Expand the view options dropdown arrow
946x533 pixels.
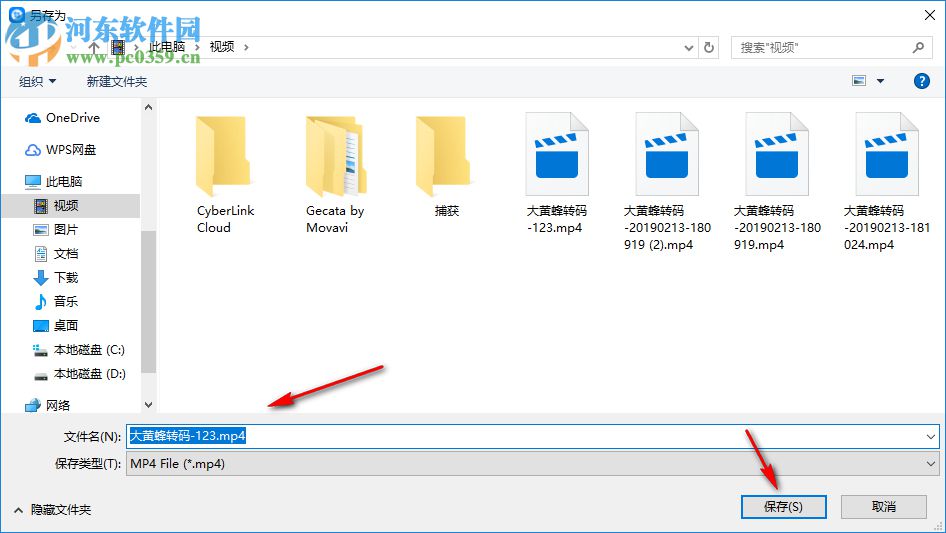(880, 81)
